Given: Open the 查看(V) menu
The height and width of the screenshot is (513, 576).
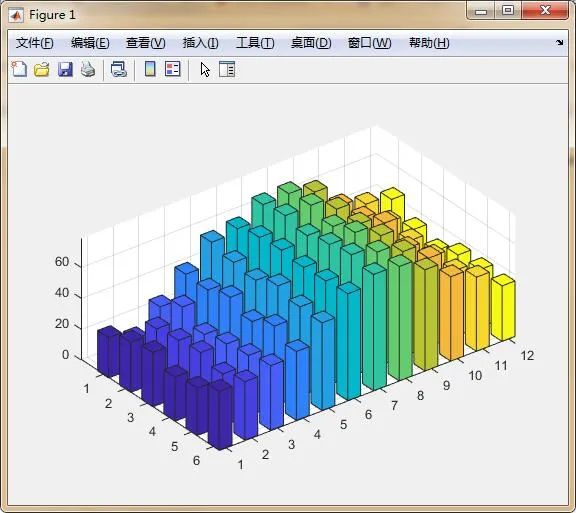Looking at the screenshot, I should (145, 43).
